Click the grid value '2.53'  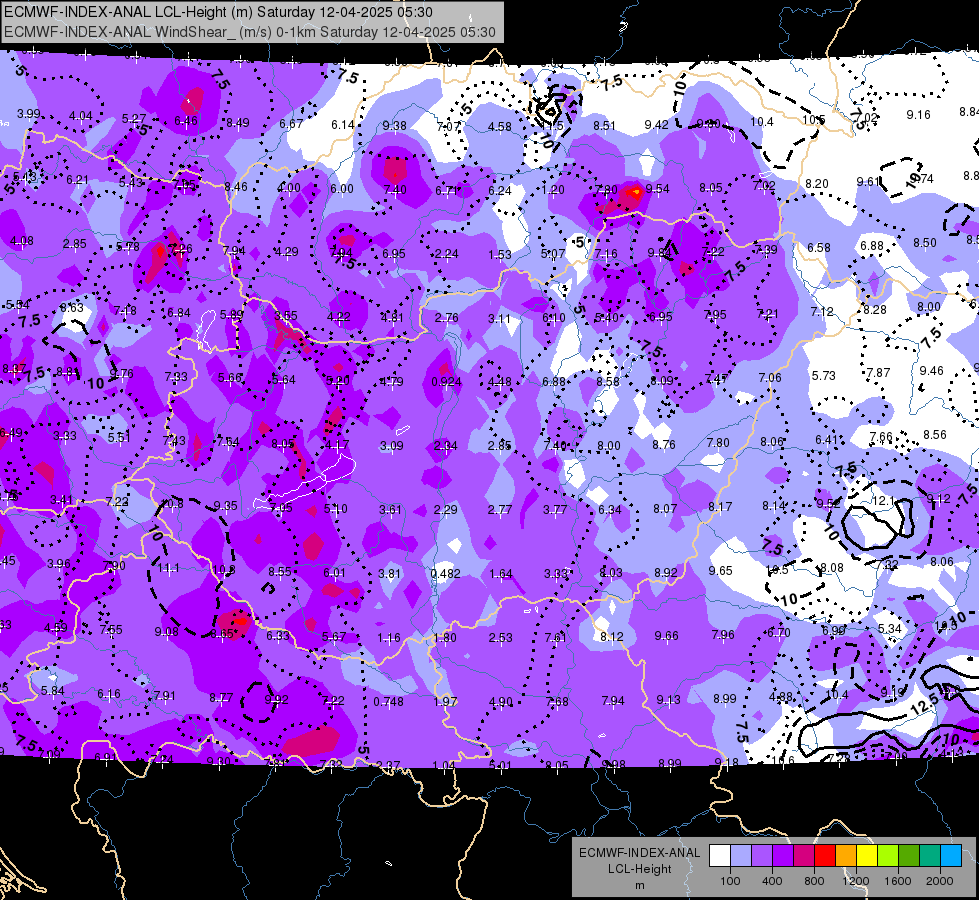pos(501,637)
